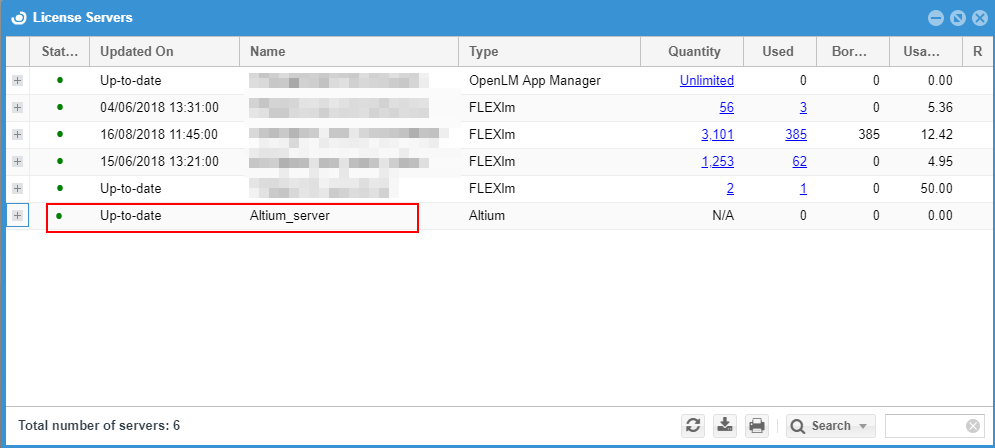Click the green status dot of Altium_server
Screen dimensions: 995x448
coord(60,215)
